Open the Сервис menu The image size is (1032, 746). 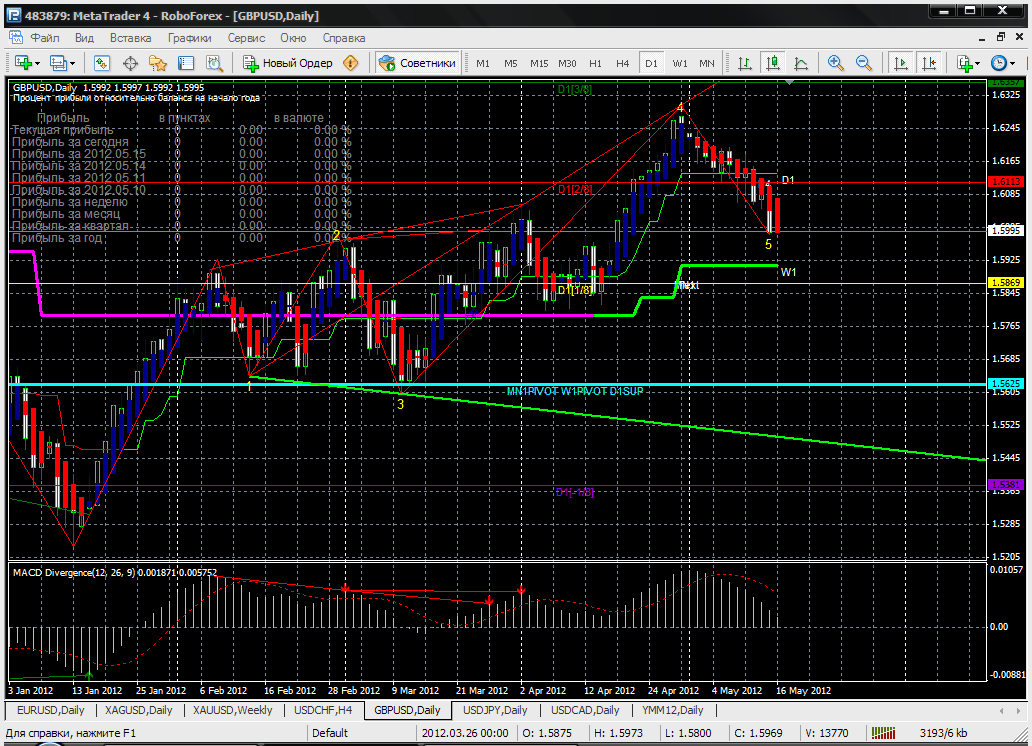tap(246, 38)
